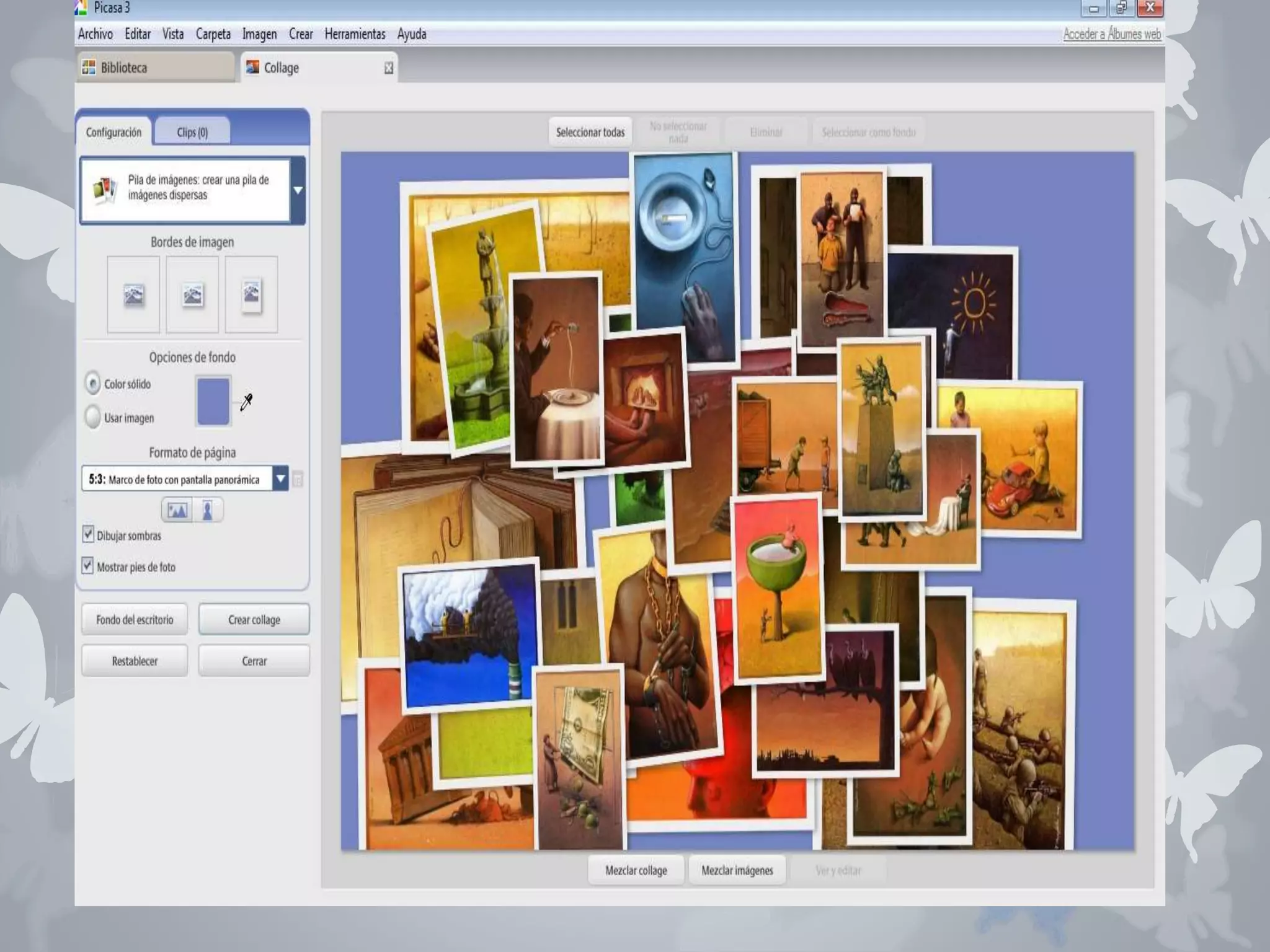Open the Herramientas menu
This screenshot has height=952, width=1270.
pyautogui.click(x=355, y=34)
